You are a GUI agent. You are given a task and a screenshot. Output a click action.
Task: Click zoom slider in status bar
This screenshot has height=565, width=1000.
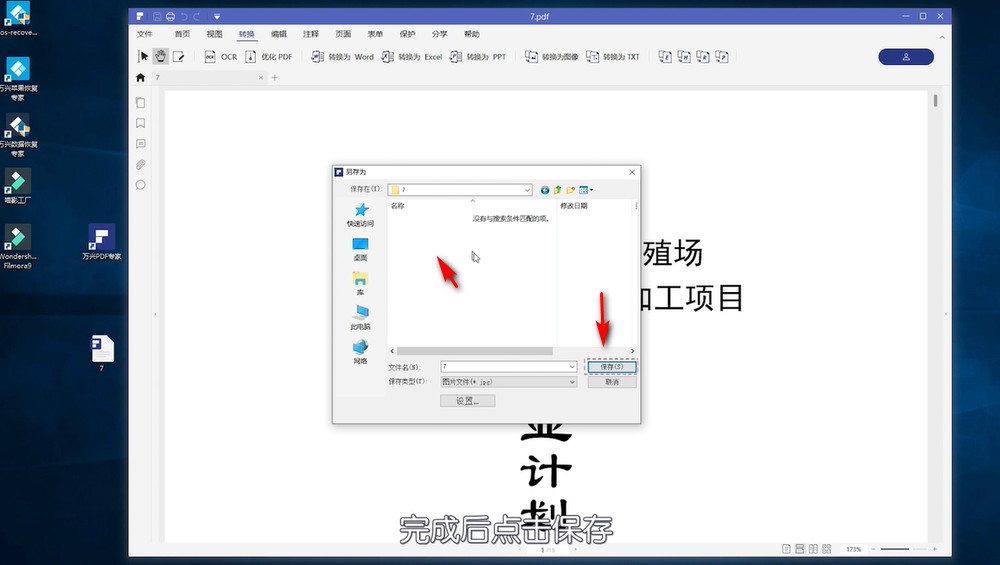pyautogui.click(x=904, y=549)
